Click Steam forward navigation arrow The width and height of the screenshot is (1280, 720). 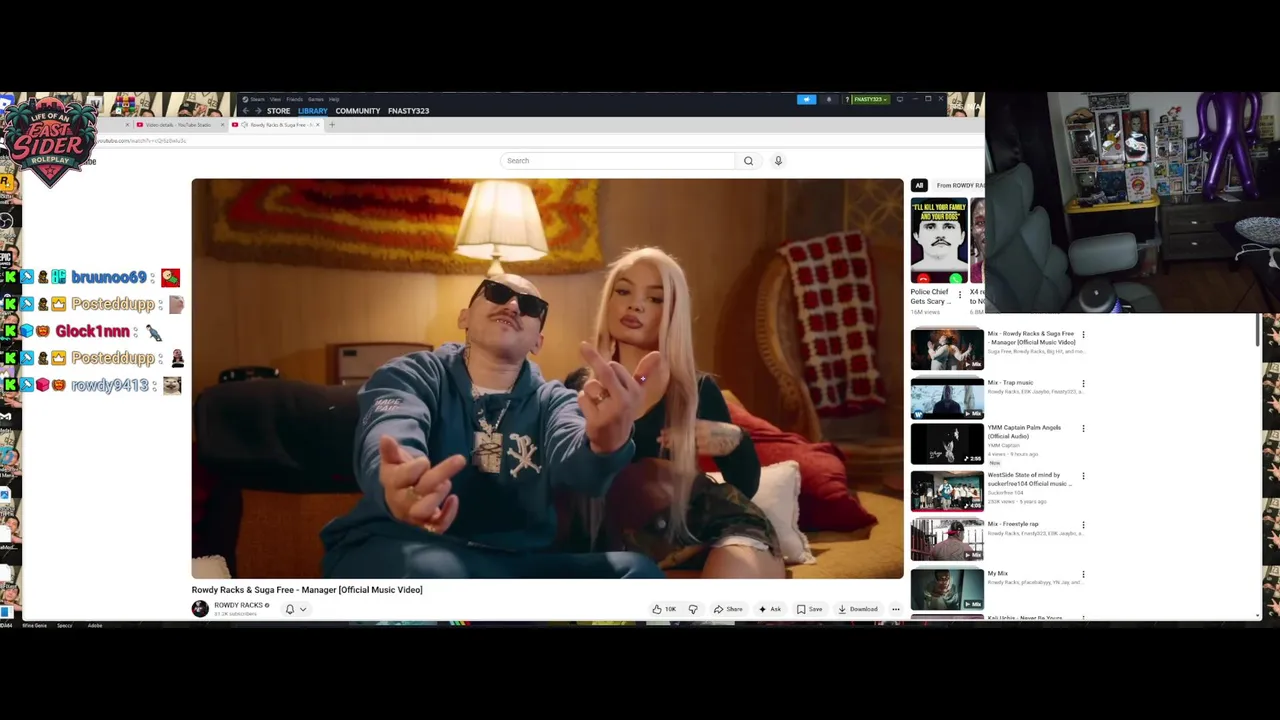click(x=257, y=111)
